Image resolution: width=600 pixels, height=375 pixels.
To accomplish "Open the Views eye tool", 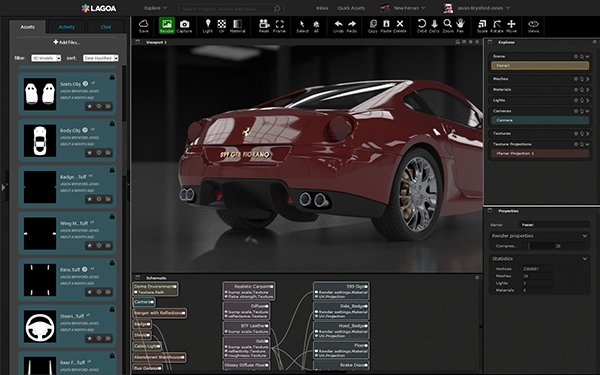I will point(533,26).
